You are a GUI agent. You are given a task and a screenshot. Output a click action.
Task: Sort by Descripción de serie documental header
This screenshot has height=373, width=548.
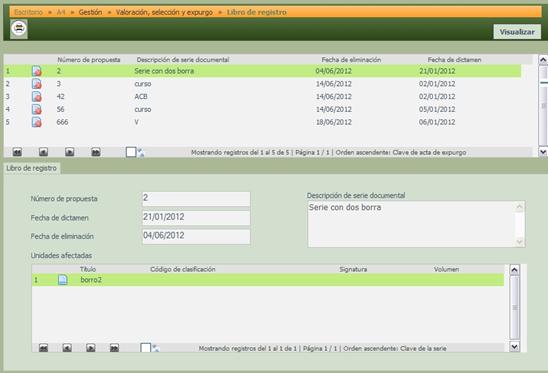pos(183,60)
